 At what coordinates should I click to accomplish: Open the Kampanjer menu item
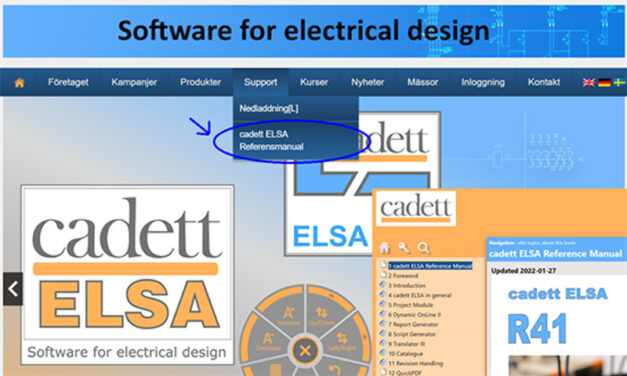click(134, 82)
